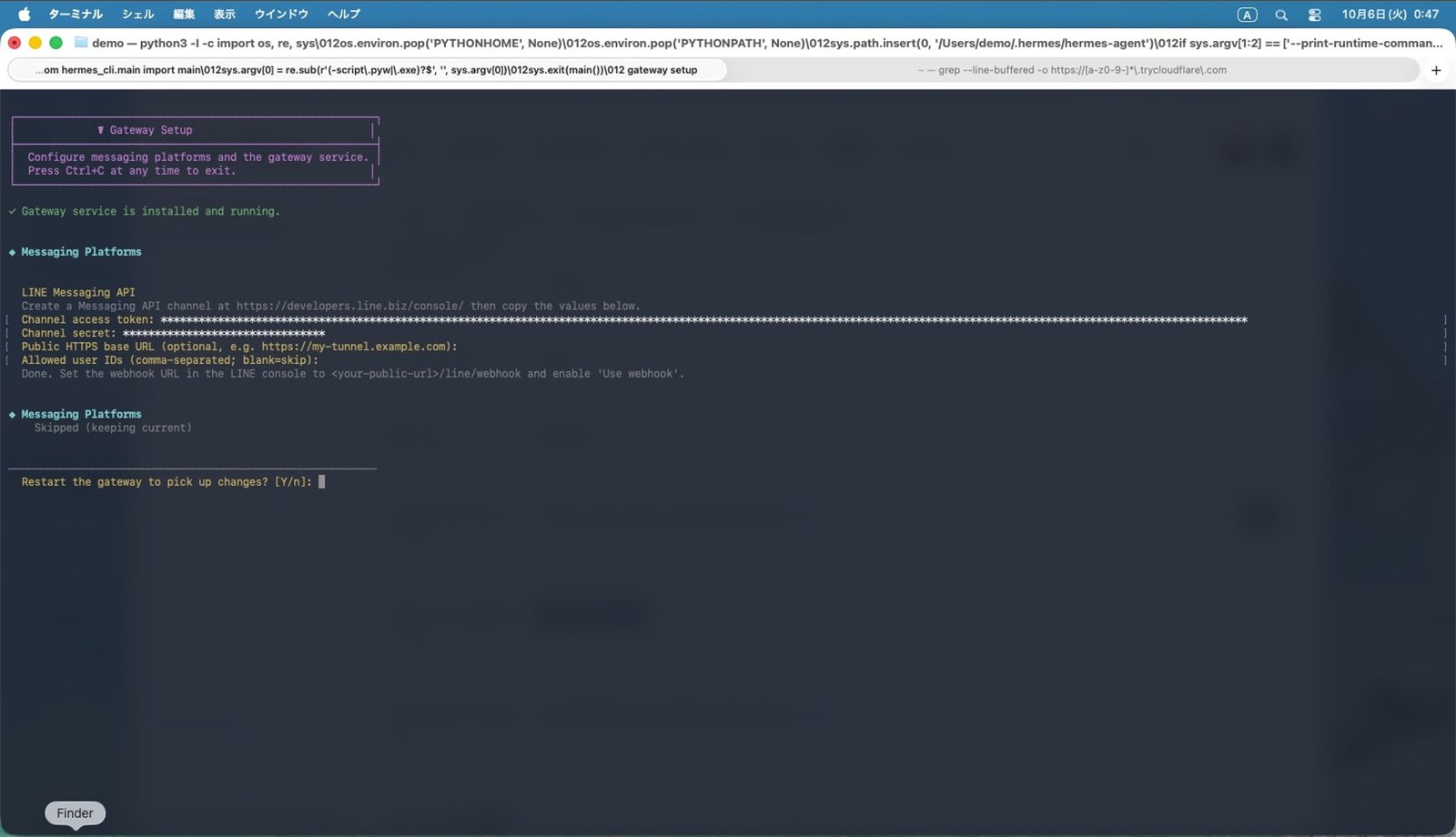Zoom the terminal window with green button
Screen dimensions: 1456x837
(56, 43)
